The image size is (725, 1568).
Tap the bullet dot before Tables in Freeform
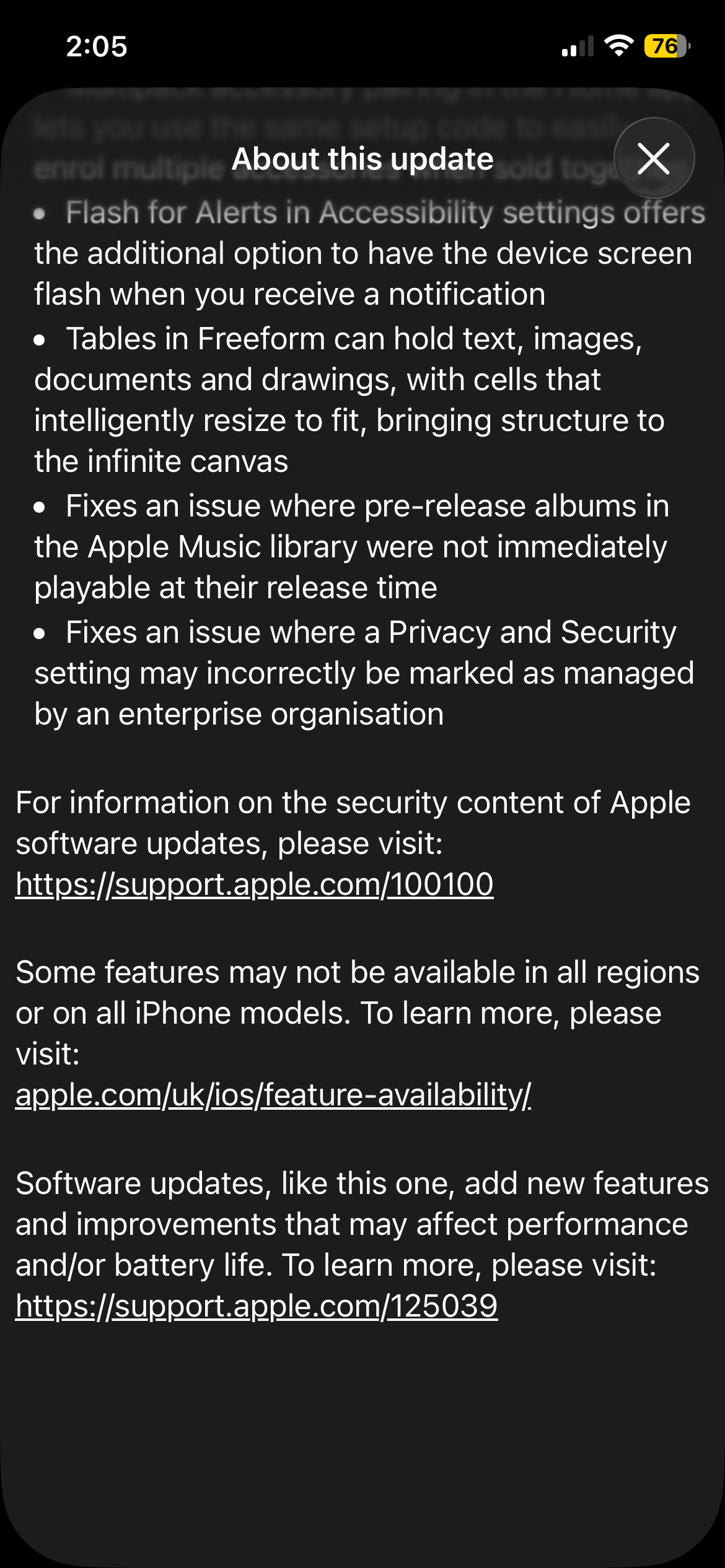40,340
